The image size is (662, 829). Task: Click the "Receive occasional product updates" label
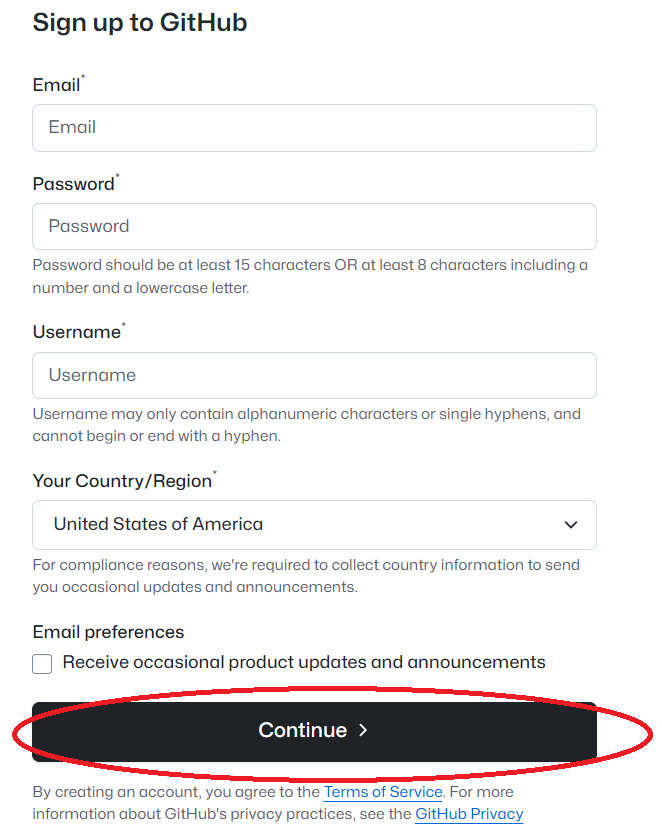pyautogui.click(x=304, y=662)
